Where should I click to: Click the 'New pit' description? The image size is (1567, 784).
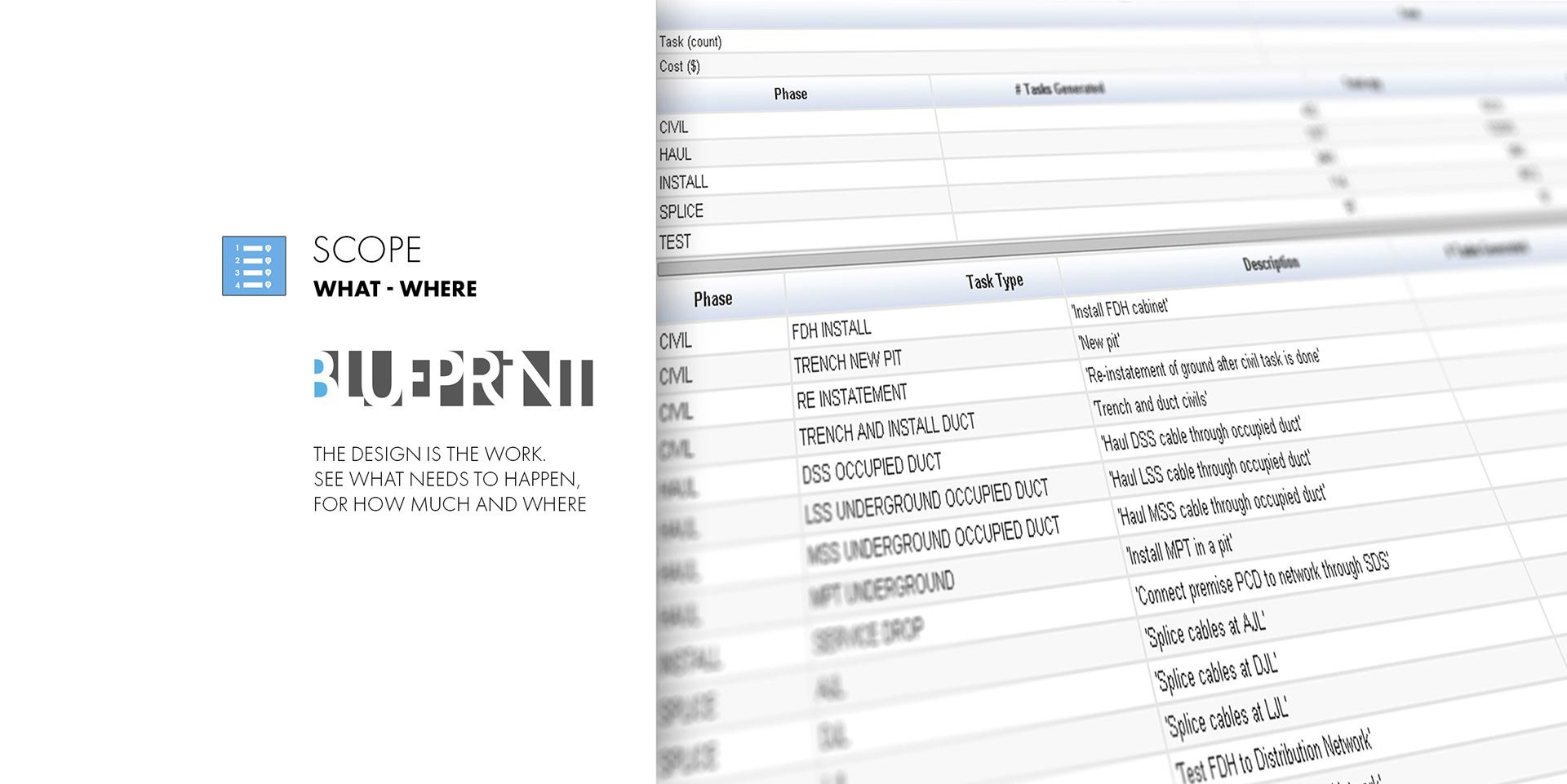click(x=1099, y=342)
